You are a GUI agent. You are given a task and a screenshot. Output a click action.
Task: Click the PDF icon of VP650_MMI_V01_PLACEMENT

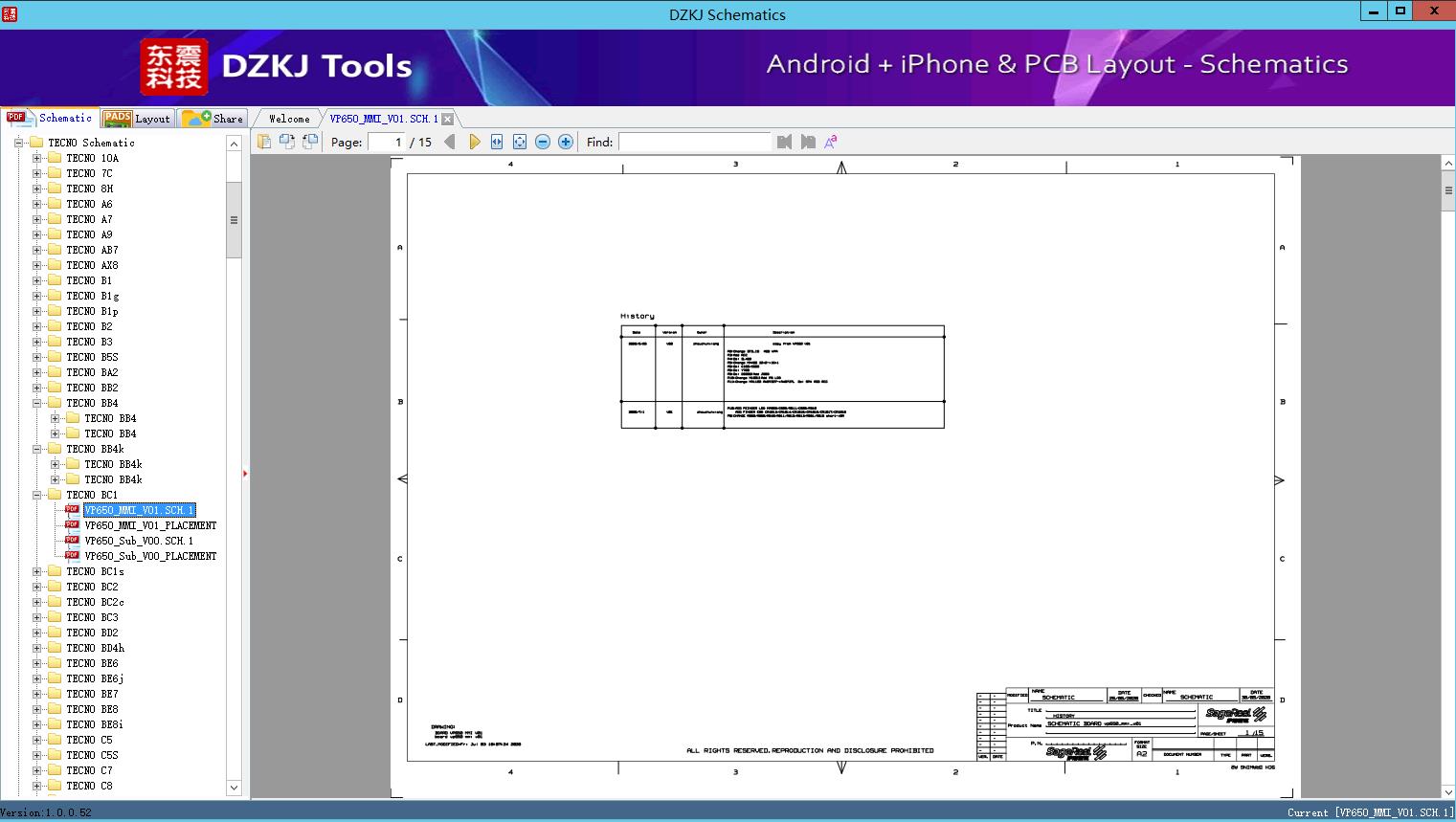(72, 524)
